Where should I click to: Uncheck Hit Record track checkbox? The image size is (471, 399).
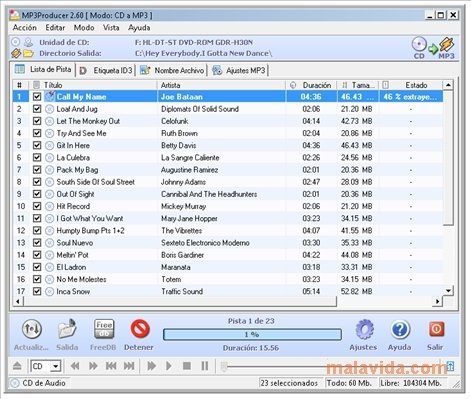tap(37, 206)
